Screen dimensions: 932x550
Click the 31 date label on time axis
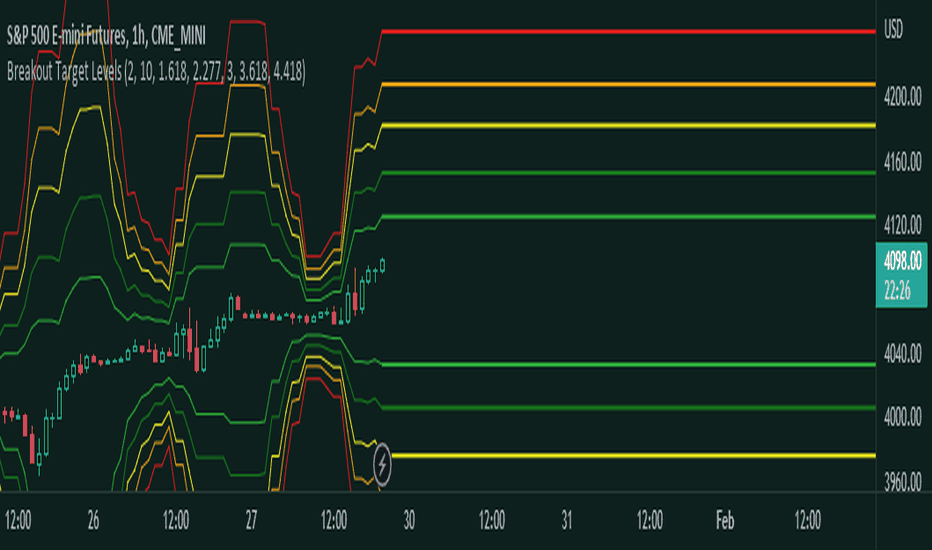tap(566, 521)
